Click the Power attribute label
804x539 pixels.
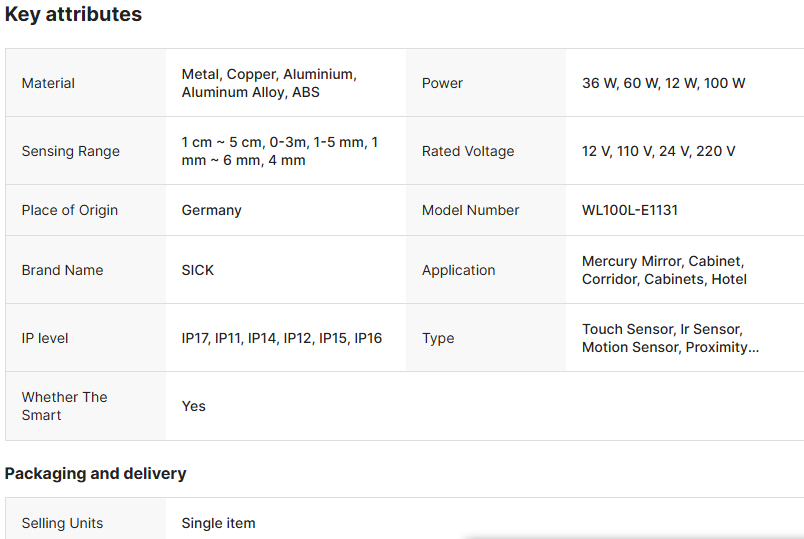(x=442, y=83)
